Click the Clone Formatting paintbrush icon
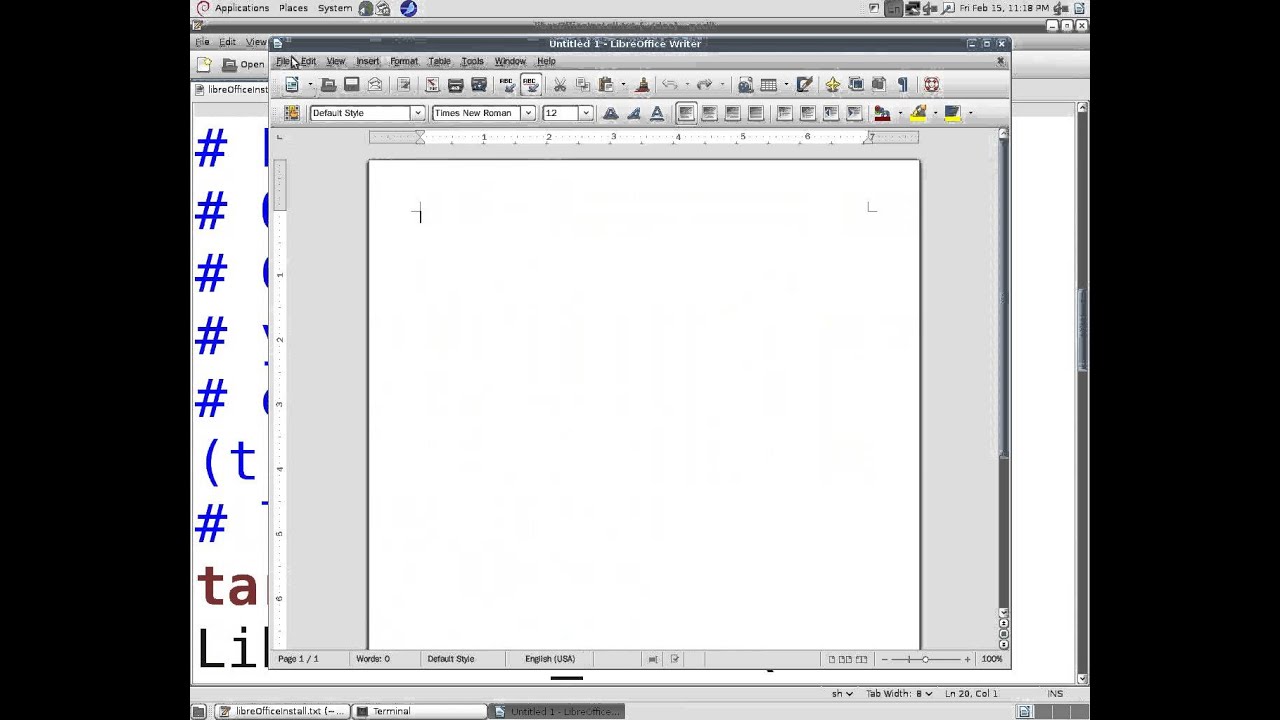Image resolution: width=1280 pixels, height=720 pixels. coord(642,84)
